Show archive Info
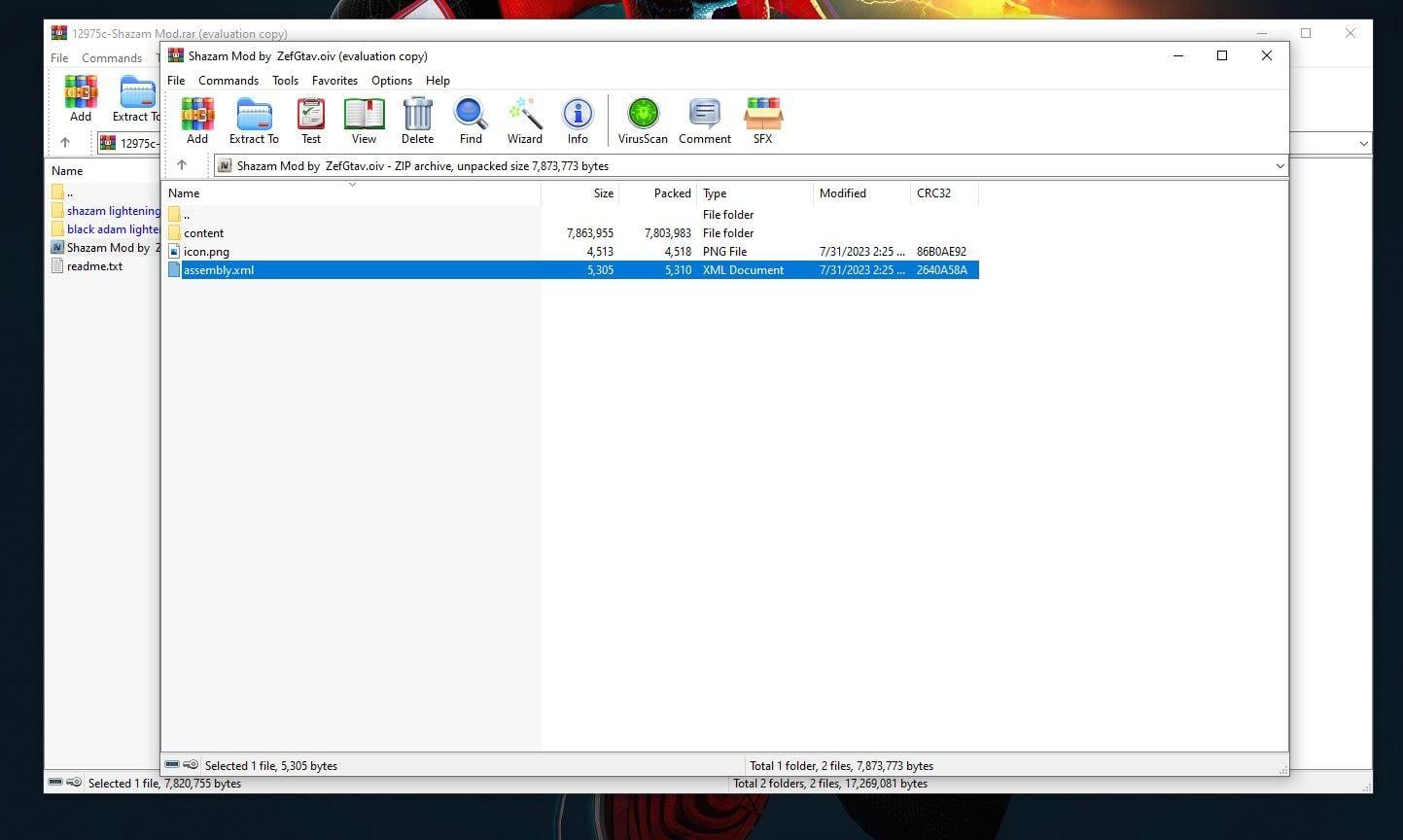The width and height of the screenshot is (1403, 840). 578,117
